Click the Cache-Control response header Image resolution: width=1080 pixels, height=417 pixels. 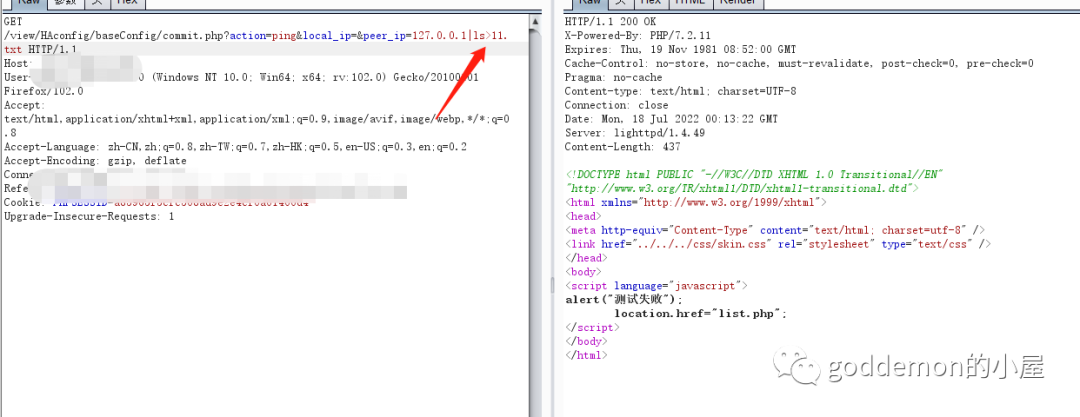coord(798,63)
